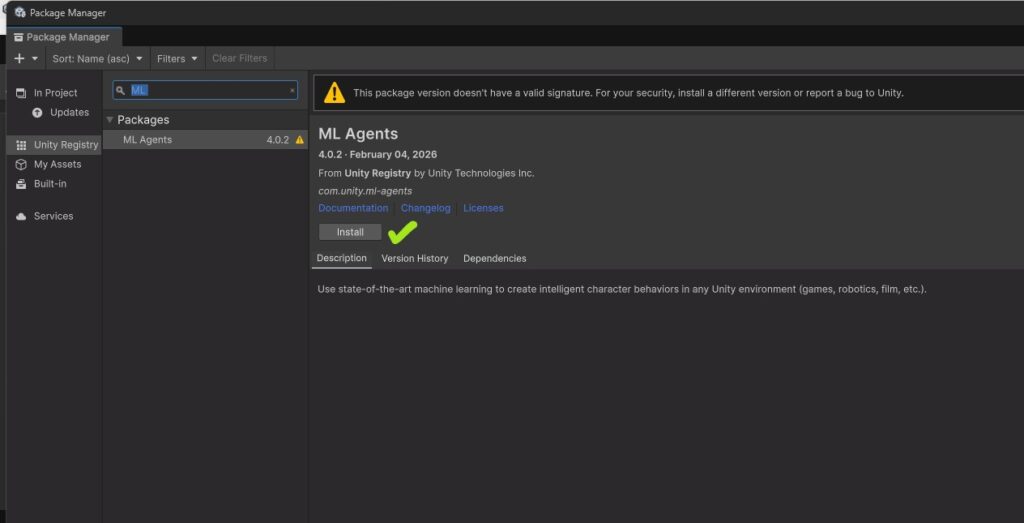This screenshot has width=1024, height=523.
Task: Click the 4.0.2 version in package list
Action: coord(278,140)
